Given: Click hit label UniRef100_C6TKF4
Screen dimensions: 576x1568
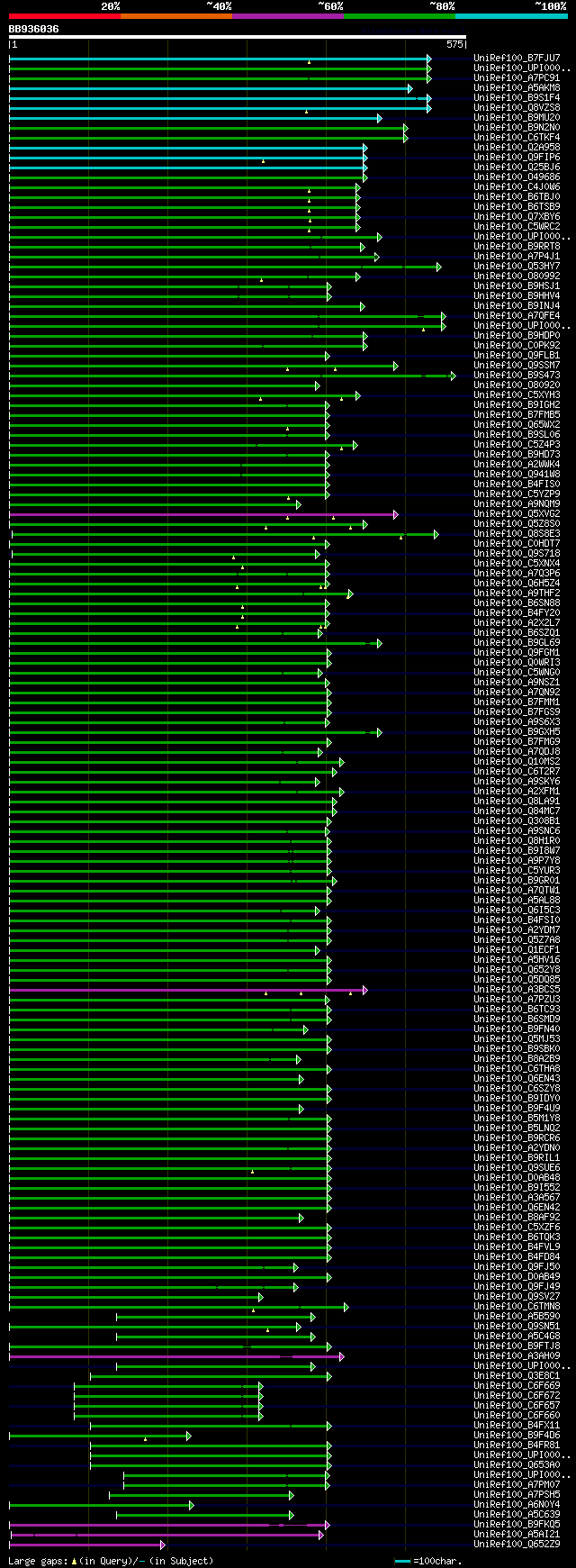Looking at the screenshot, I should 517,138.
